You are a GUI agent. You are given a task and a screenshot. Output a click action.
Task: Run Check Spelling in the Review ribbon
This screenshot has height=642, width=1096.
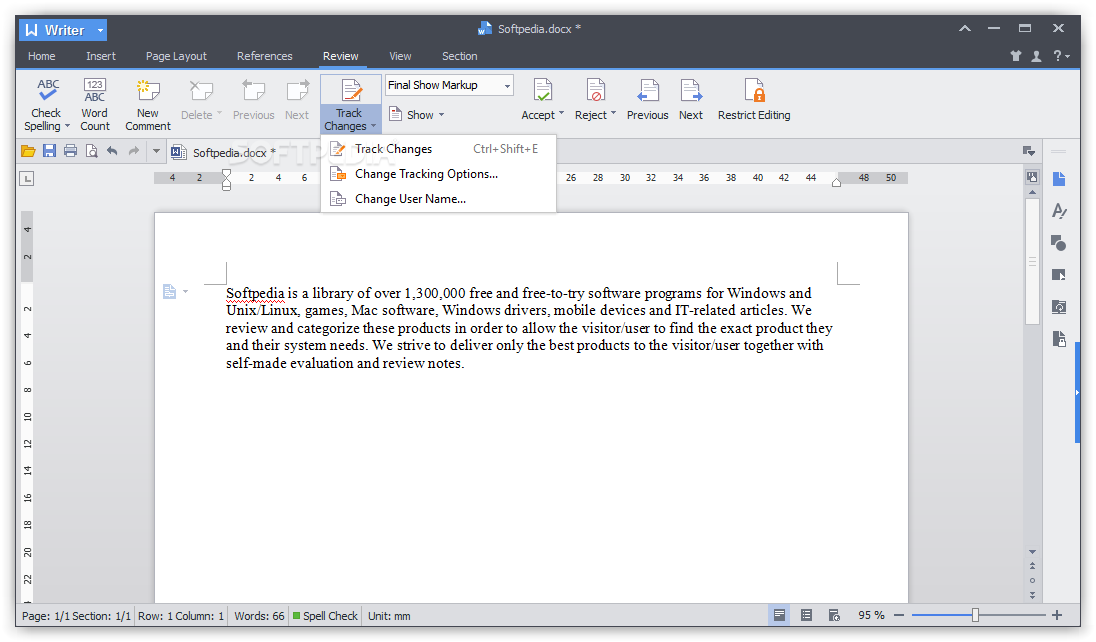point(48,104)
